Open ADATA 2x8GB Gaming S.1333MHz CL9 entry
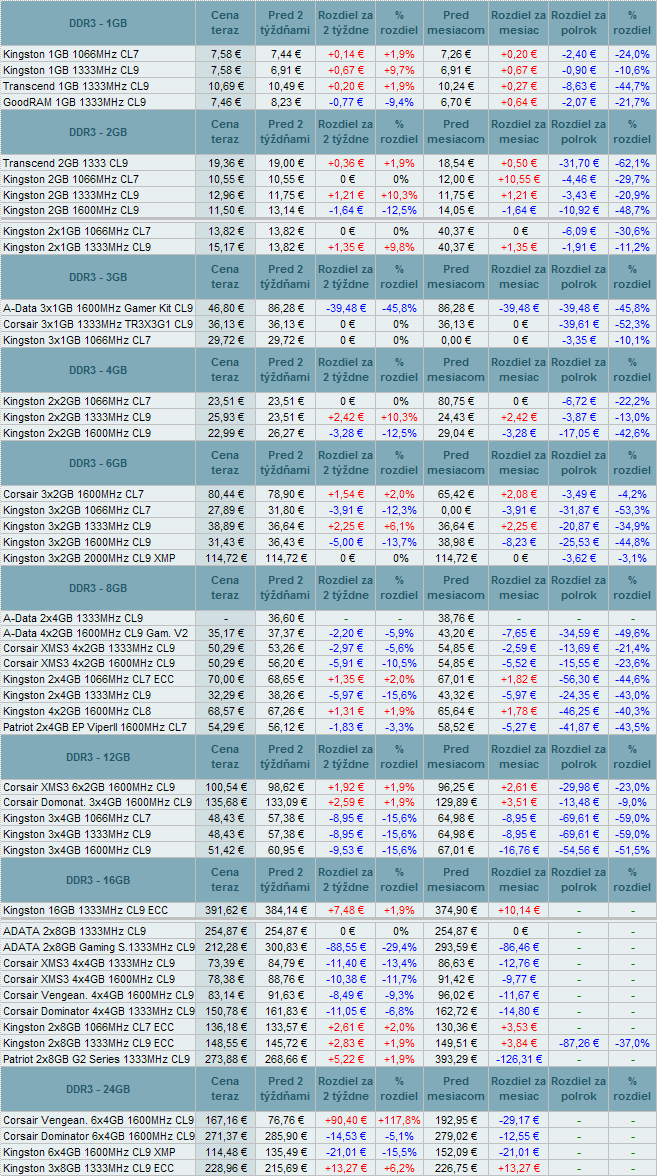Image resolution: width=657 pixels, height=1176 pixels. pyautogui.click(x=98, y=946)
